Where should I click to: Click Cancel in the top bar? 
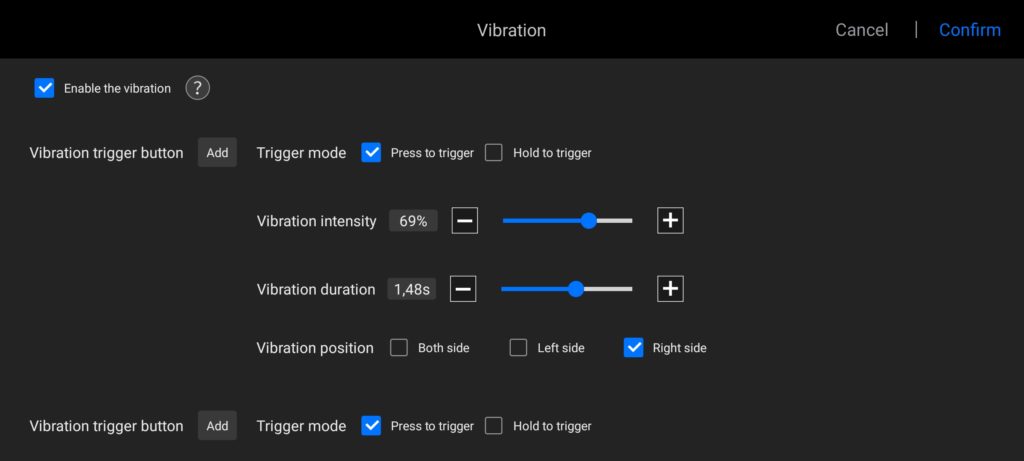[x=861, y=30]
